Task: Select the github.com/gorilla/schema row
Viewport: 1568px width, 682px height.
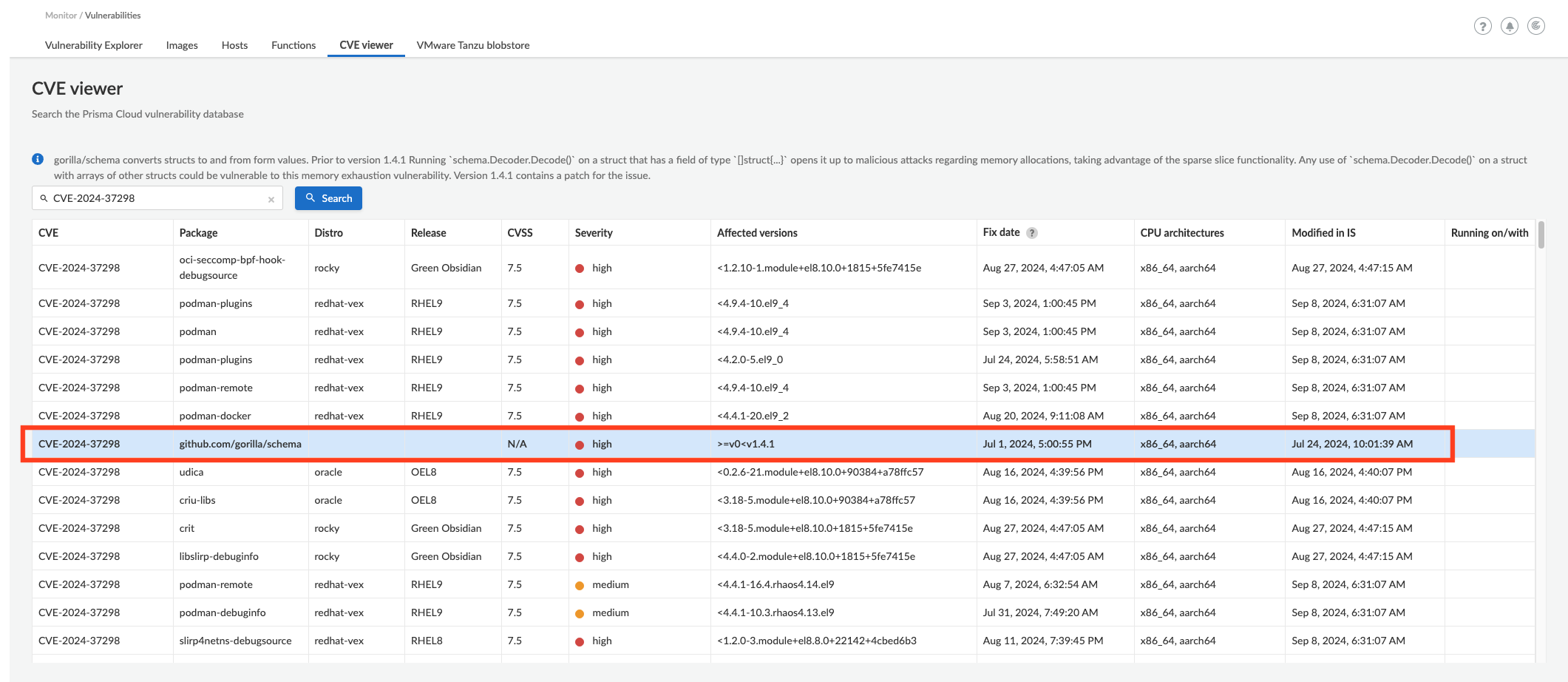Action: coord(240,444)
